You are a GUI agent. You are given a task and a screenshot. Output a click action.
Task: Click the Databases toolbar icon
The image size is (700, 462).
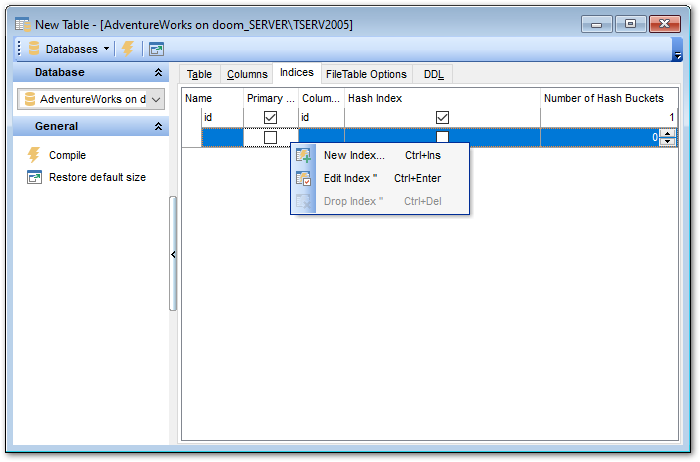pyautogui.click(x=34, y=48)
